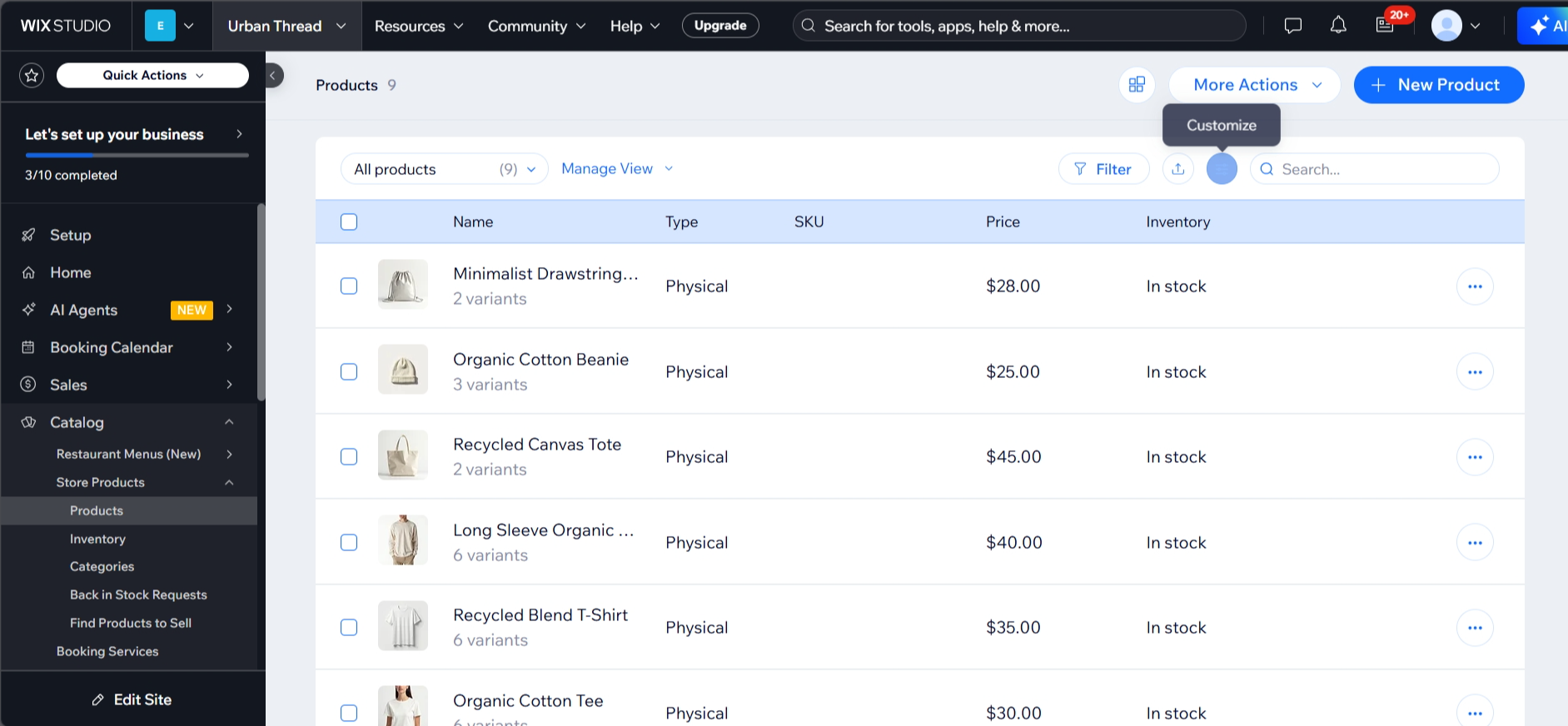Open the inbox icon with 20+ badge
Screen dimensions: 1568x726
coord(1385,26)
